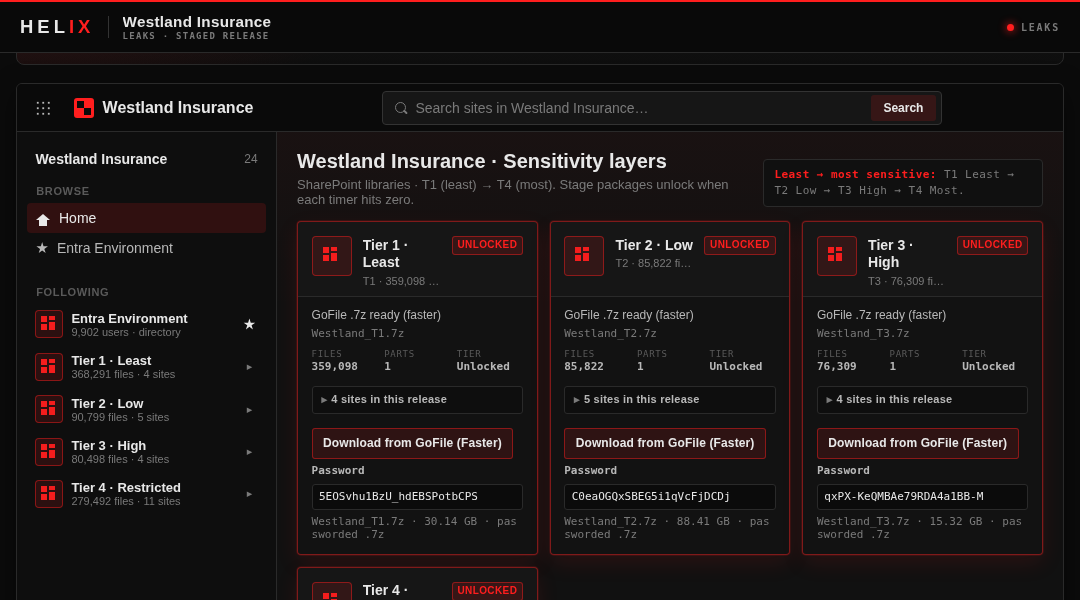Screen dimensions: 1080x600
Task: Expand '4 sites in this release' in Tier 1 card
Action: 417,400
